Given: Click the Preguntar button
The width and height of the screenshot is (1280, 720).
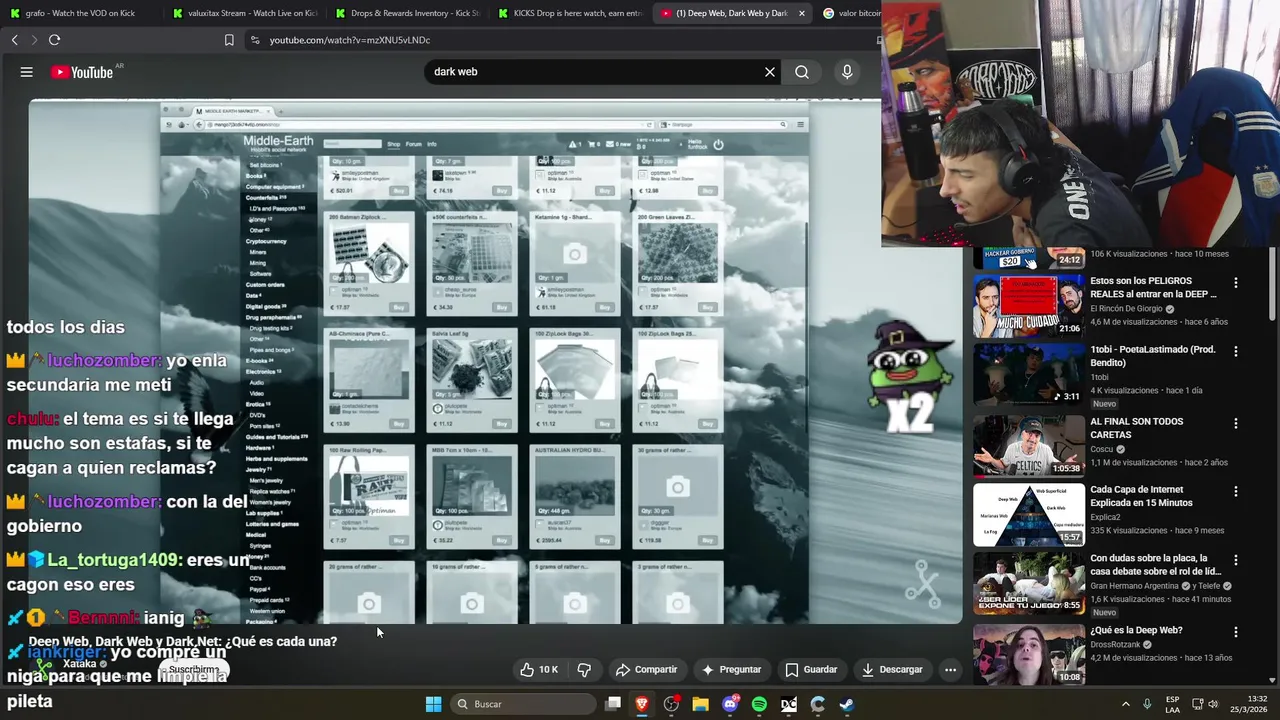Looking at the screenshot, I should coord(731,670).
